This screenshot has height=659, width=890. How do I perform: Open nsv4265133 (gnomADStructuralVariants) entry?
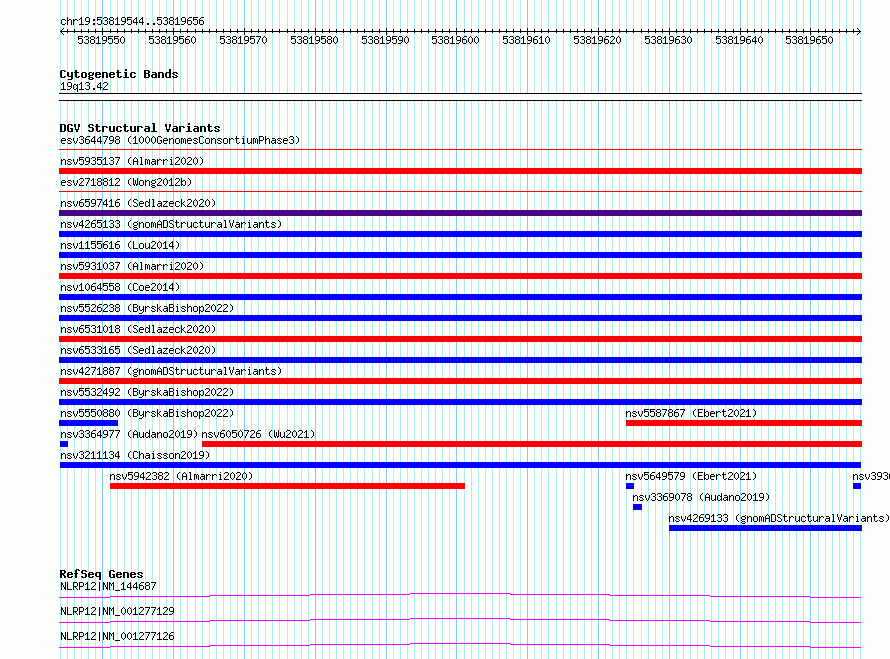pyautogui.click(x=171, y=224)
